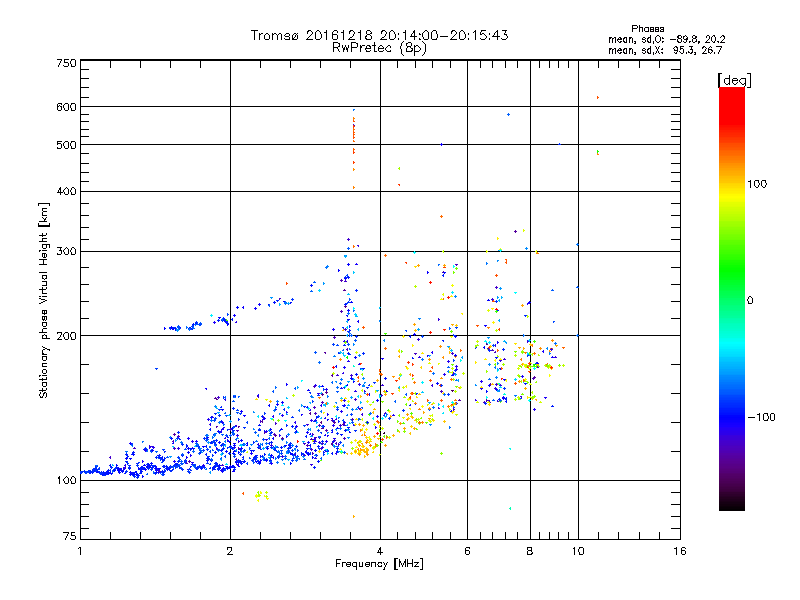
Task: Click the "2" frequency axis tick label
Action: [230, 551]
